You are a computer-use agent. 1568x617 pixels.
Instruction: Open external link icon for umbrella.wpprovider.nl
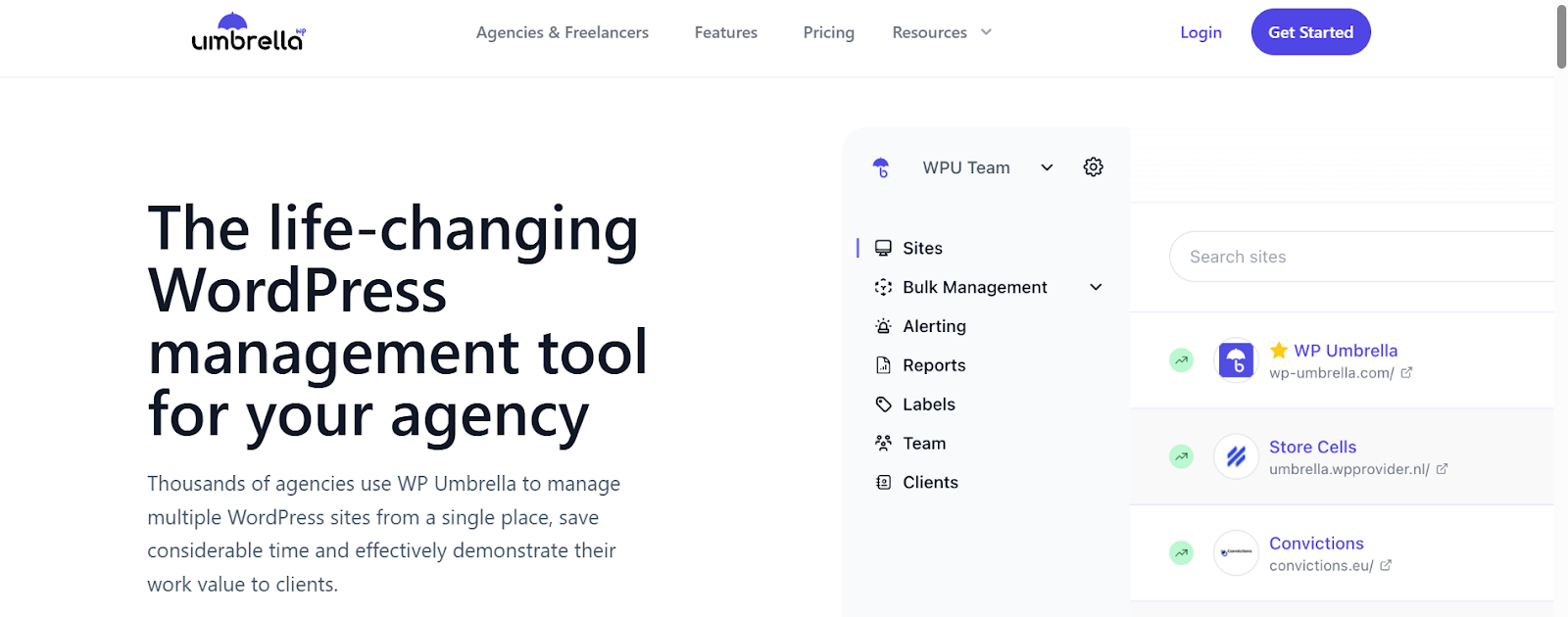pos(1442,468)
